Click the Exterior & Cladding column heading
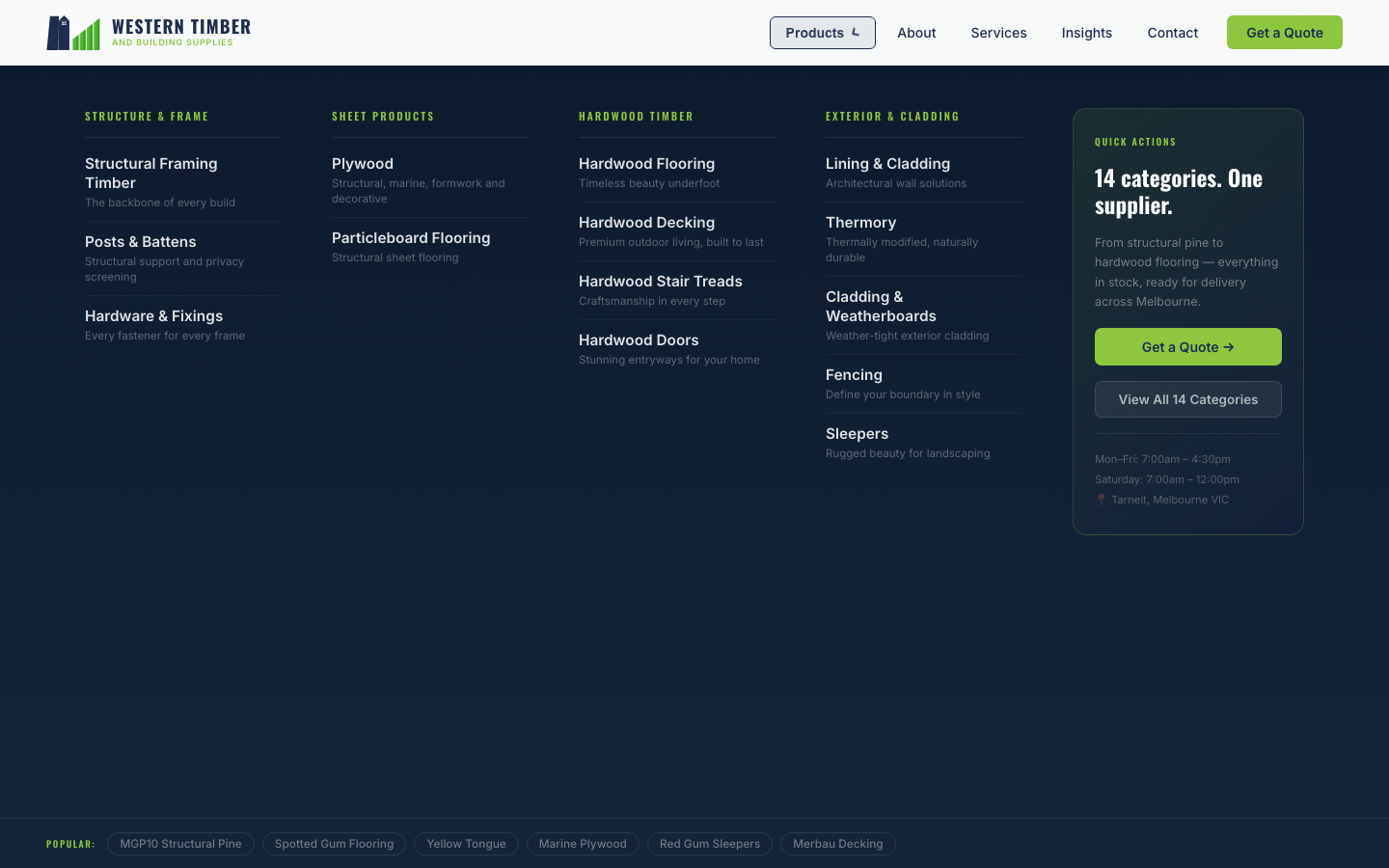The image size is (1389, 868). [892, 116]
